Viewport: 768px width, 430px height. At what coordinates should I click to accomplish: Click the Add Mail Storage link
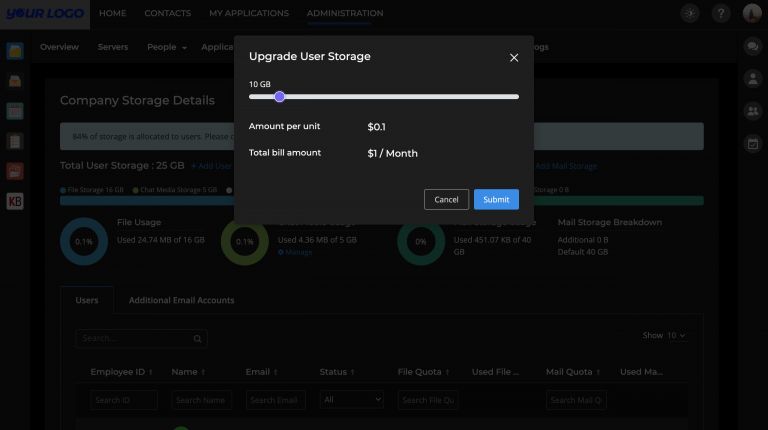coord(566,166)
